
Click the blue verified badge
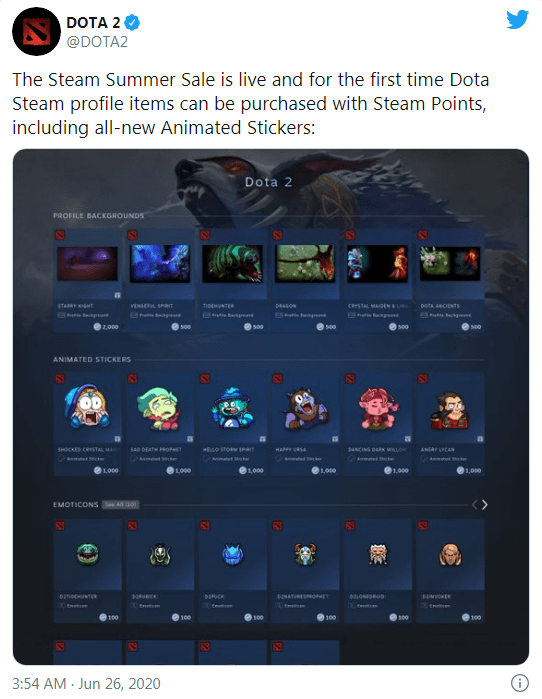[132, 22]
